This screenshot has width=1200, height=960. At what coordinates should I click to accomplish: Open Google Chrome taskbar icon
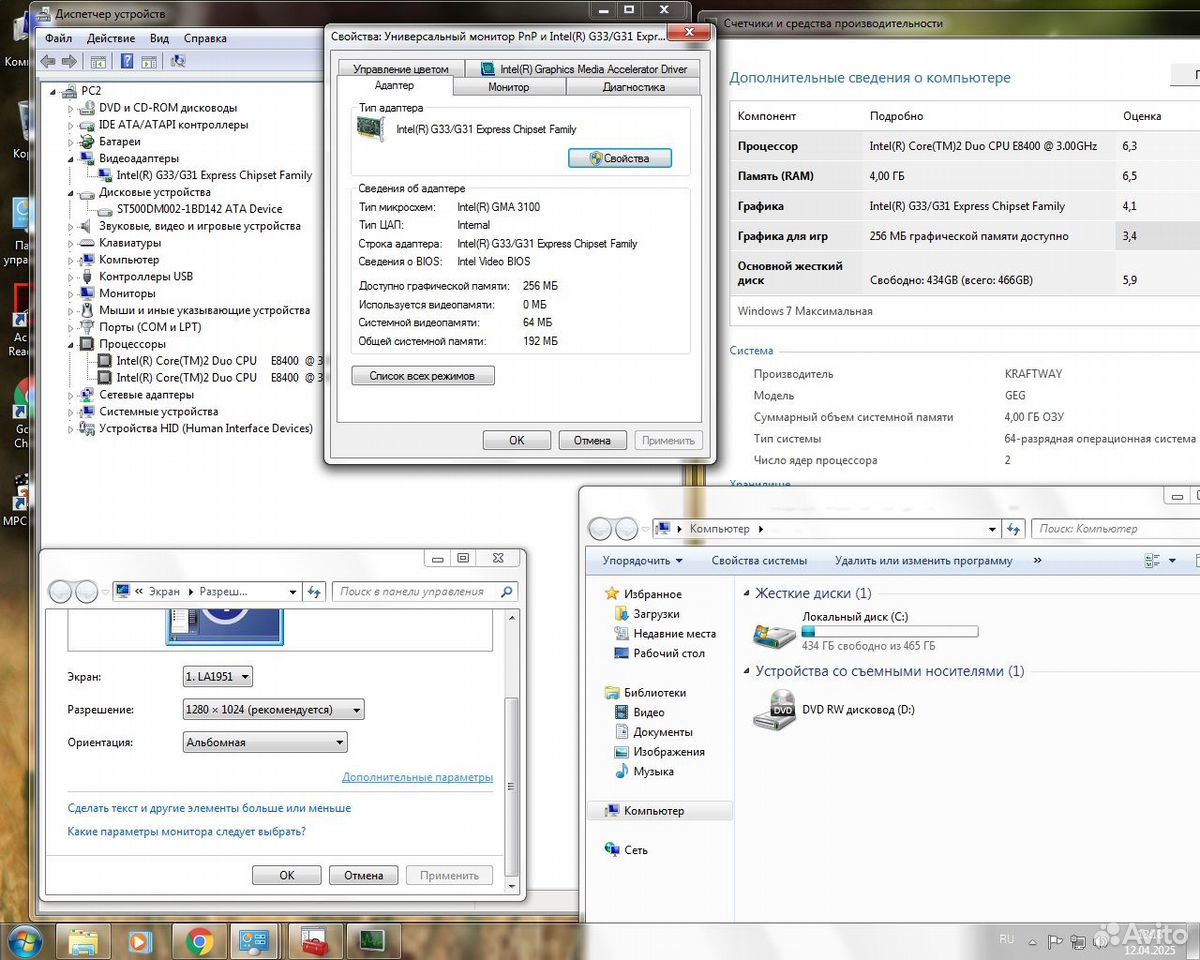[199, 942]
